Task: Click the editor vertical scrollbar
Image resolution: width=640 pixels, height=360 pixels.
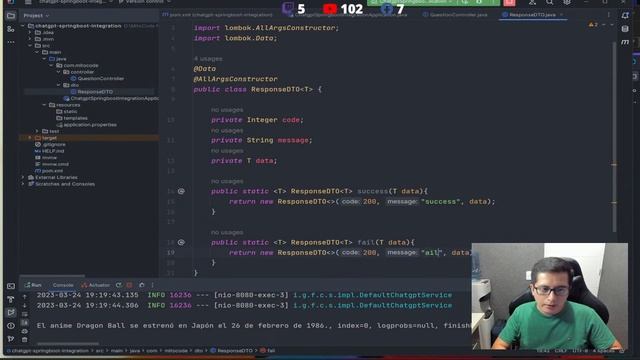Action: [x=614, y=137]
